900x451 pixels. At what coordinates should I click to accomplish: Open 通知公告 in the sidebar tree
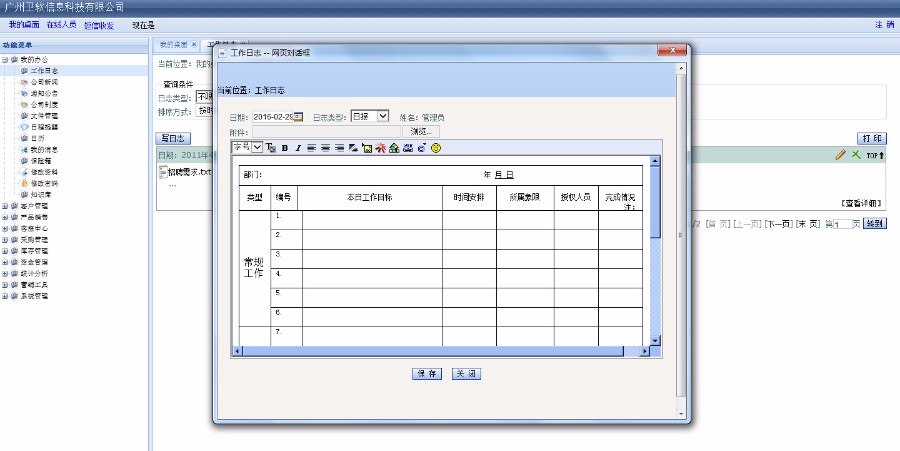pos(44,94)
